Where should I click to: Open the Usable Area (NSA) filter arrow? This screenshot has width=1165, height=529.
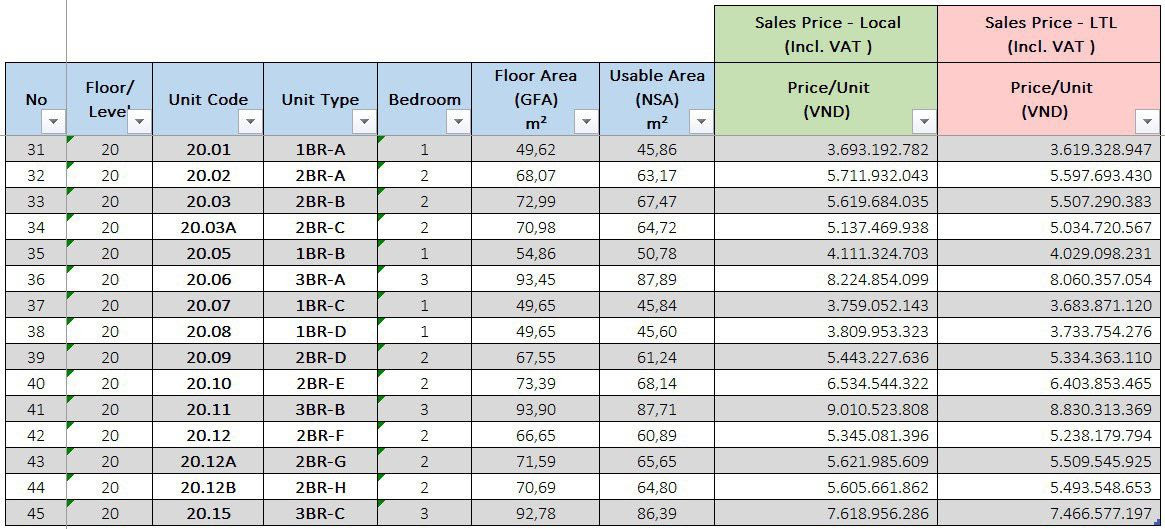701,121
